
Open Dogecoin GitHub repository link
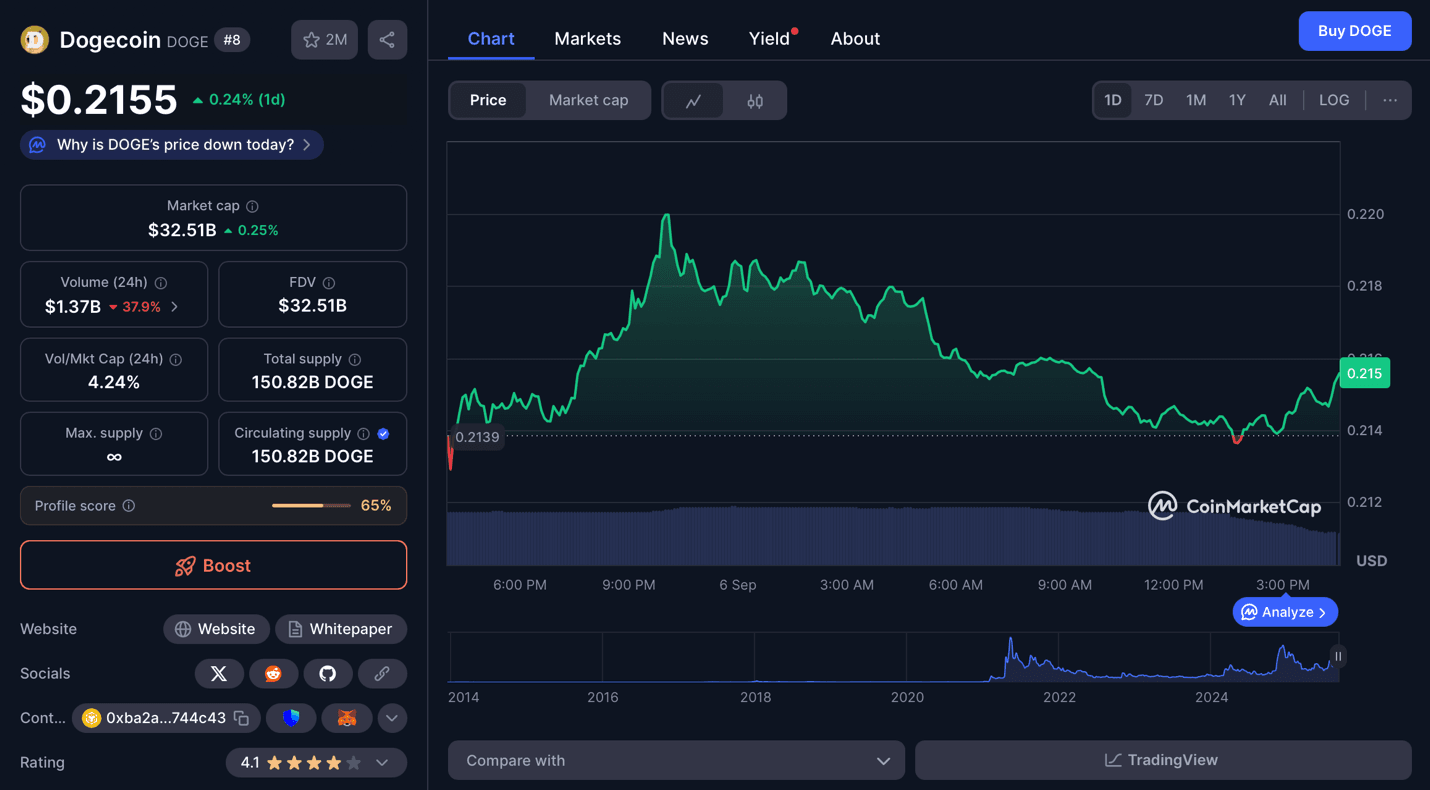tap(327, 674)
